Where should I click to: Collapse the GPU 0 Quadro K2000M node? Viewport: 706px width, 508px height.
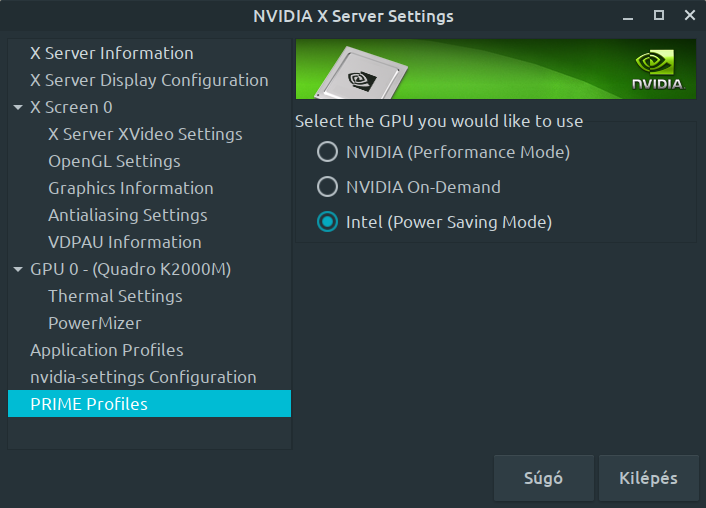[x=18, y=269]
